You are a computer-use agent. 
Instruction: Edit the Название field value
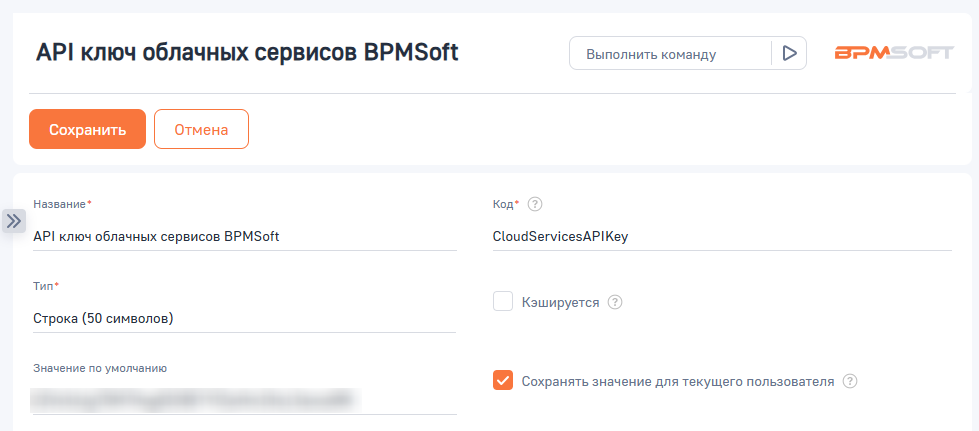click(x=245, y=237)
